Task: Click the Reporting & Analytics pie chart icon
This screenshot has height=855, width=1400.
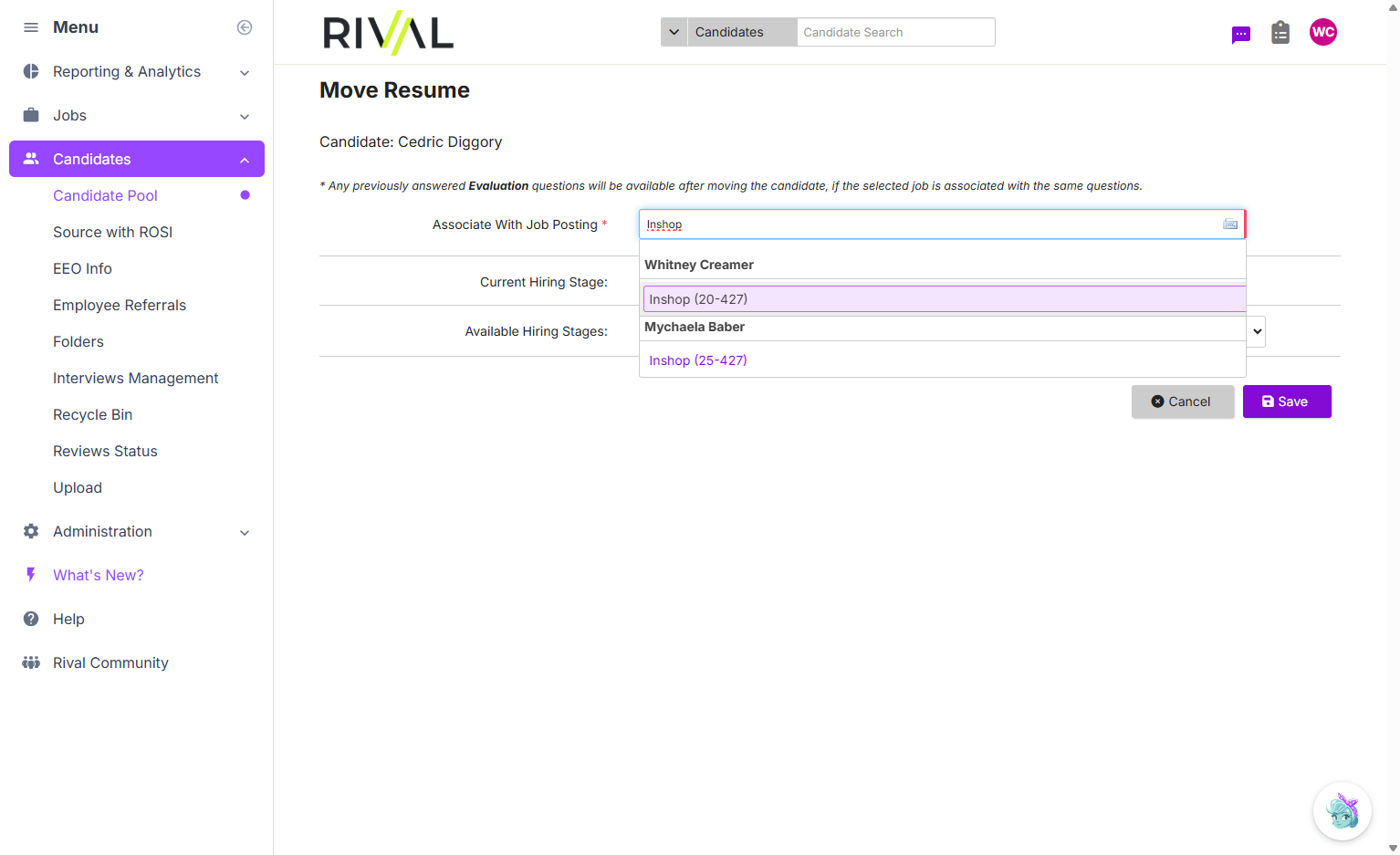Action: click(x=31, y=71)
